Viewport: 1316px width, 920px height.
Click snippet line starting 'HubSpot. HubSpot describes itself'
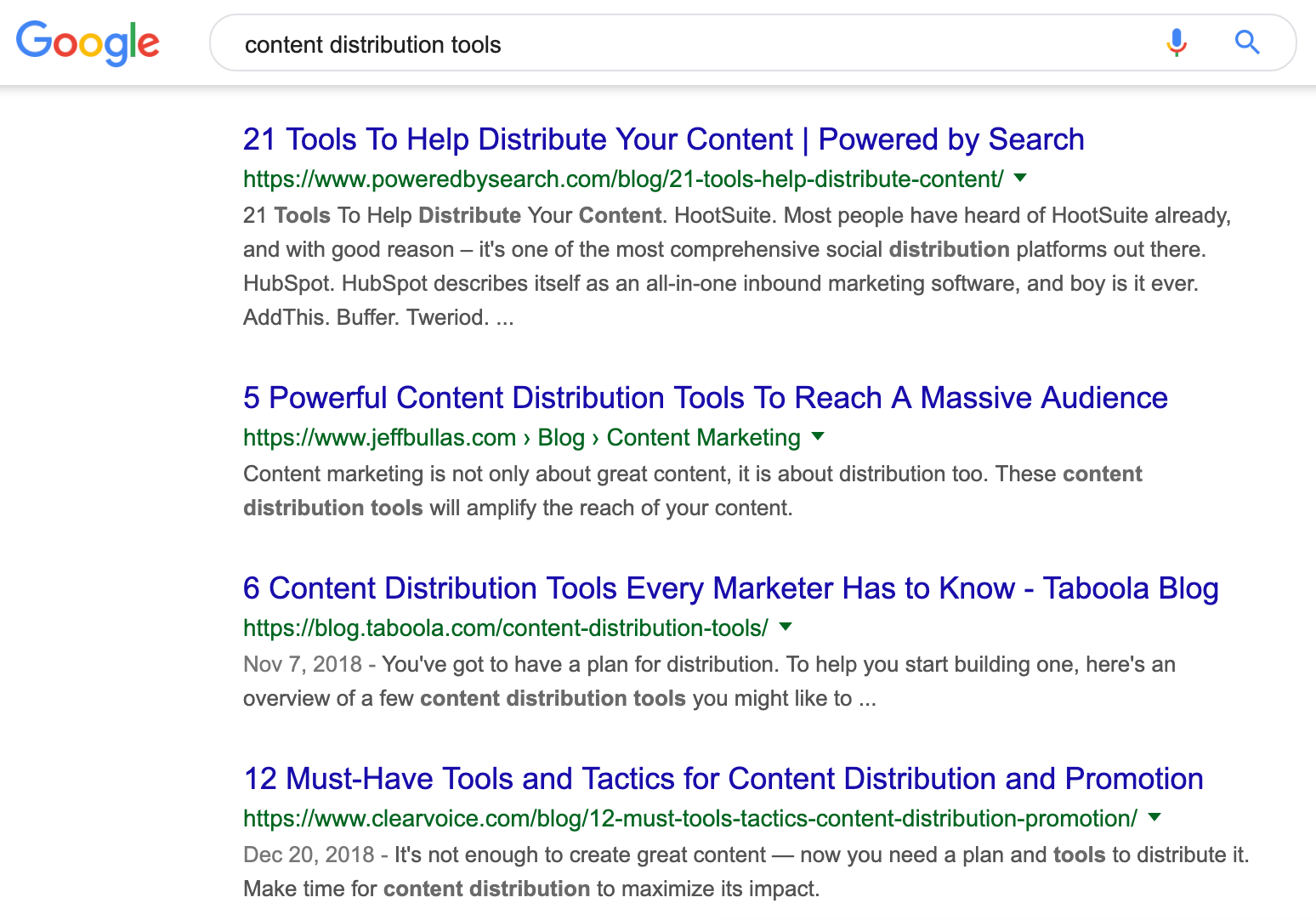pyautogui.click(x=721, y=284)
